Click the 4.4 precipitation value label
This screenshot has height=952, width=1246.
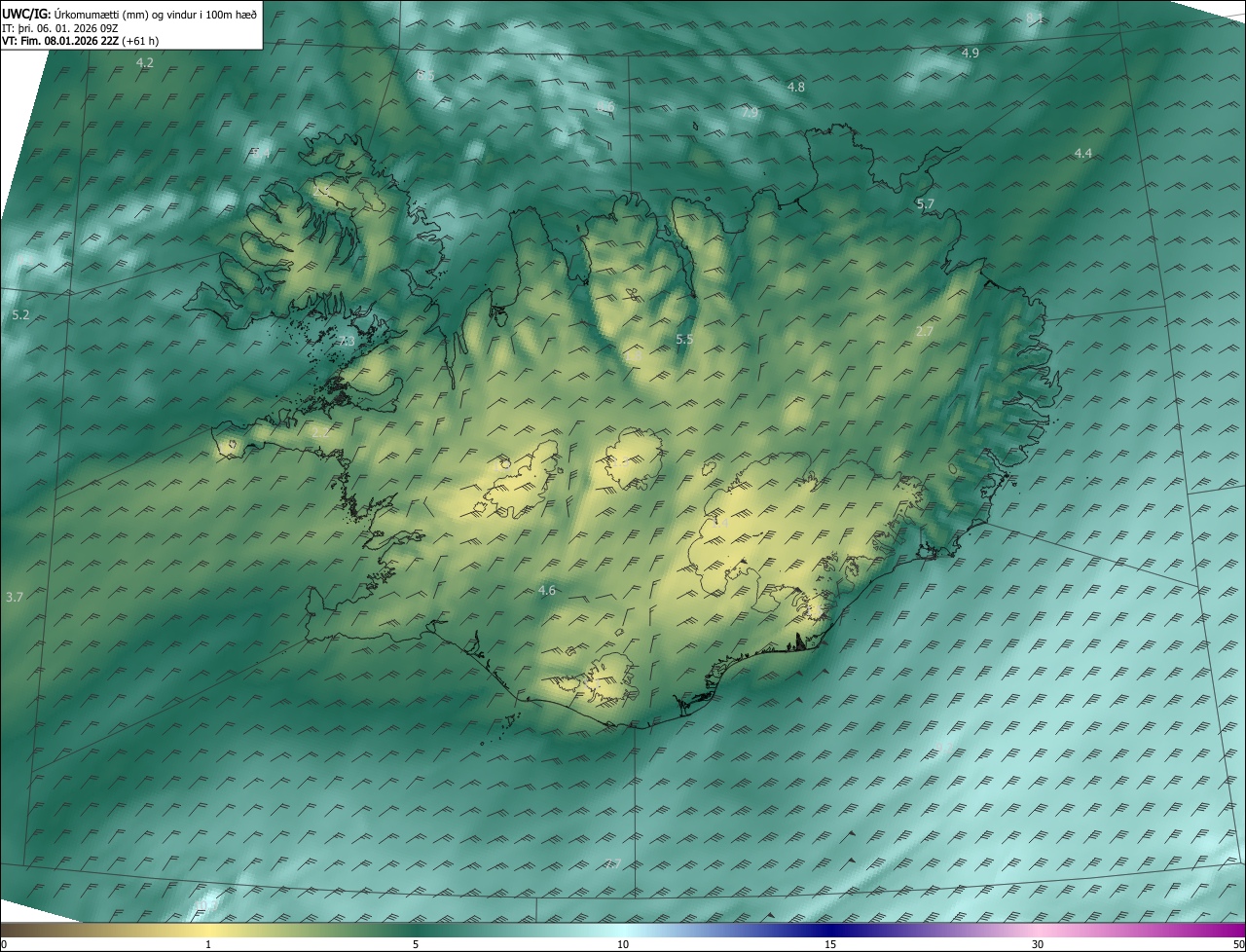tap(1082, 153)
